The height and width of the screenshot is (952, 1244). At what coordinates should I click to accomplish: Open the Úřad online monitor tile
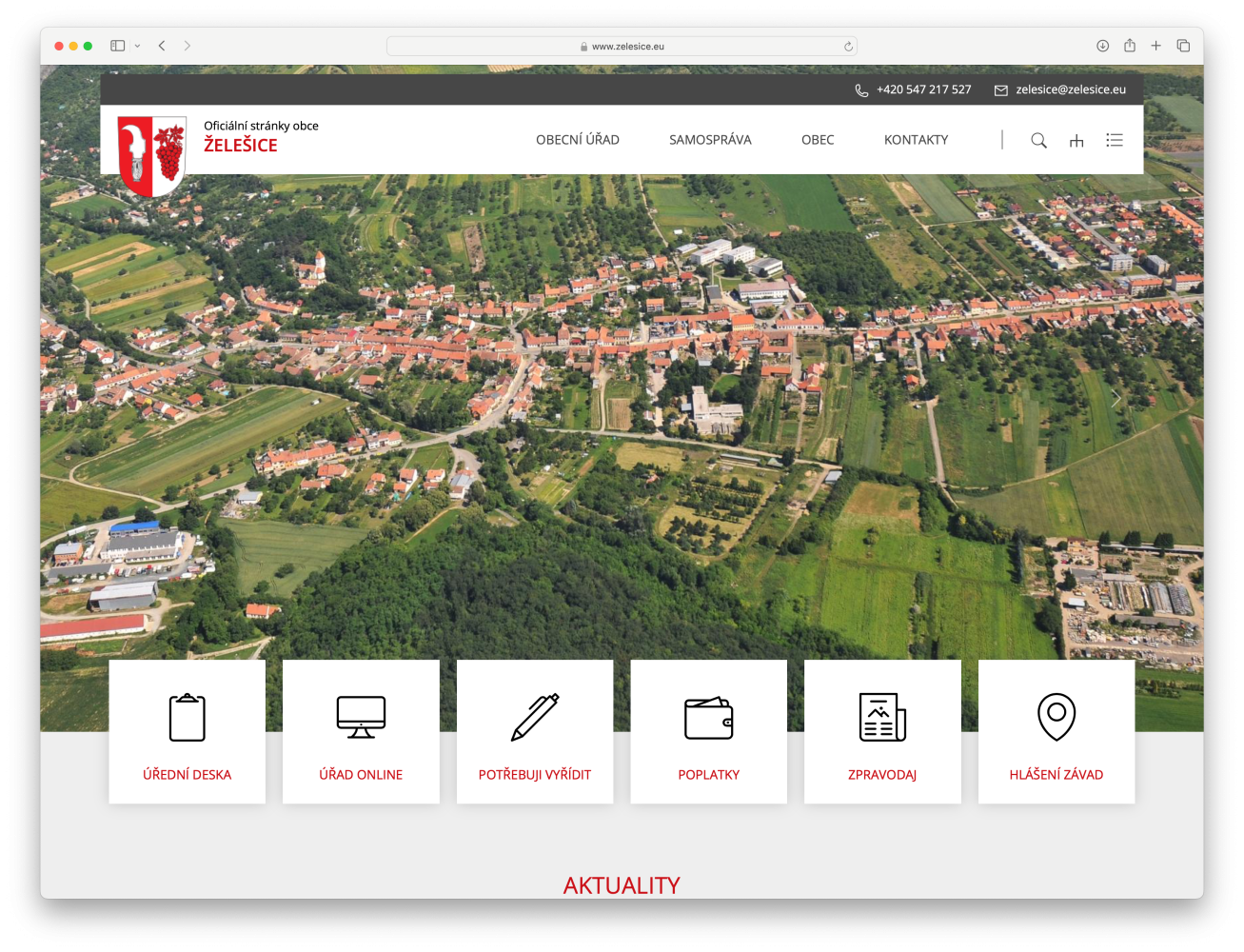(361, 731)
